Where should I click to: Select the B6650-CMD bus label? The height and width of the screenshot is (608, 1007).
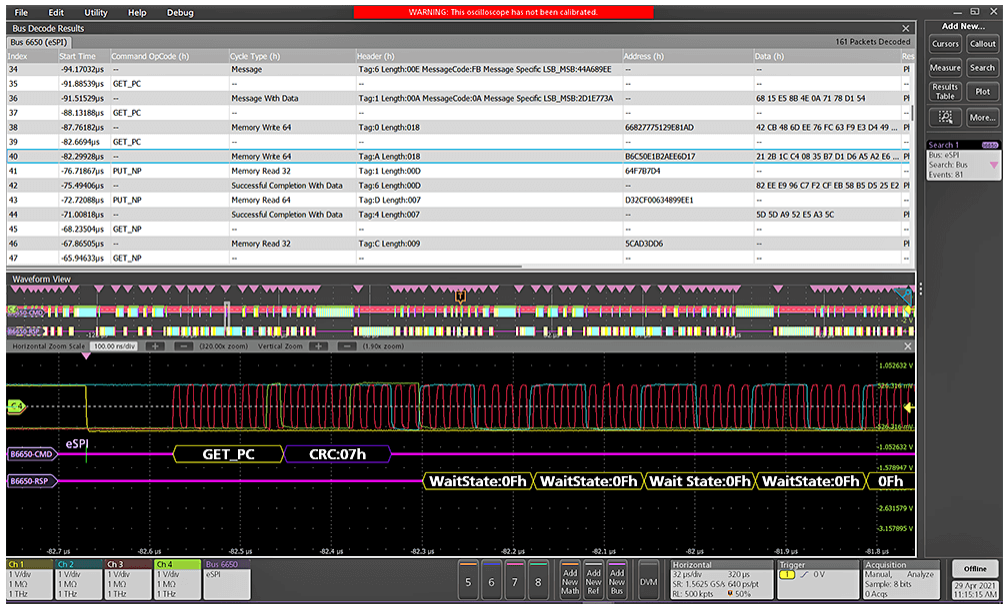click(31, 454)
